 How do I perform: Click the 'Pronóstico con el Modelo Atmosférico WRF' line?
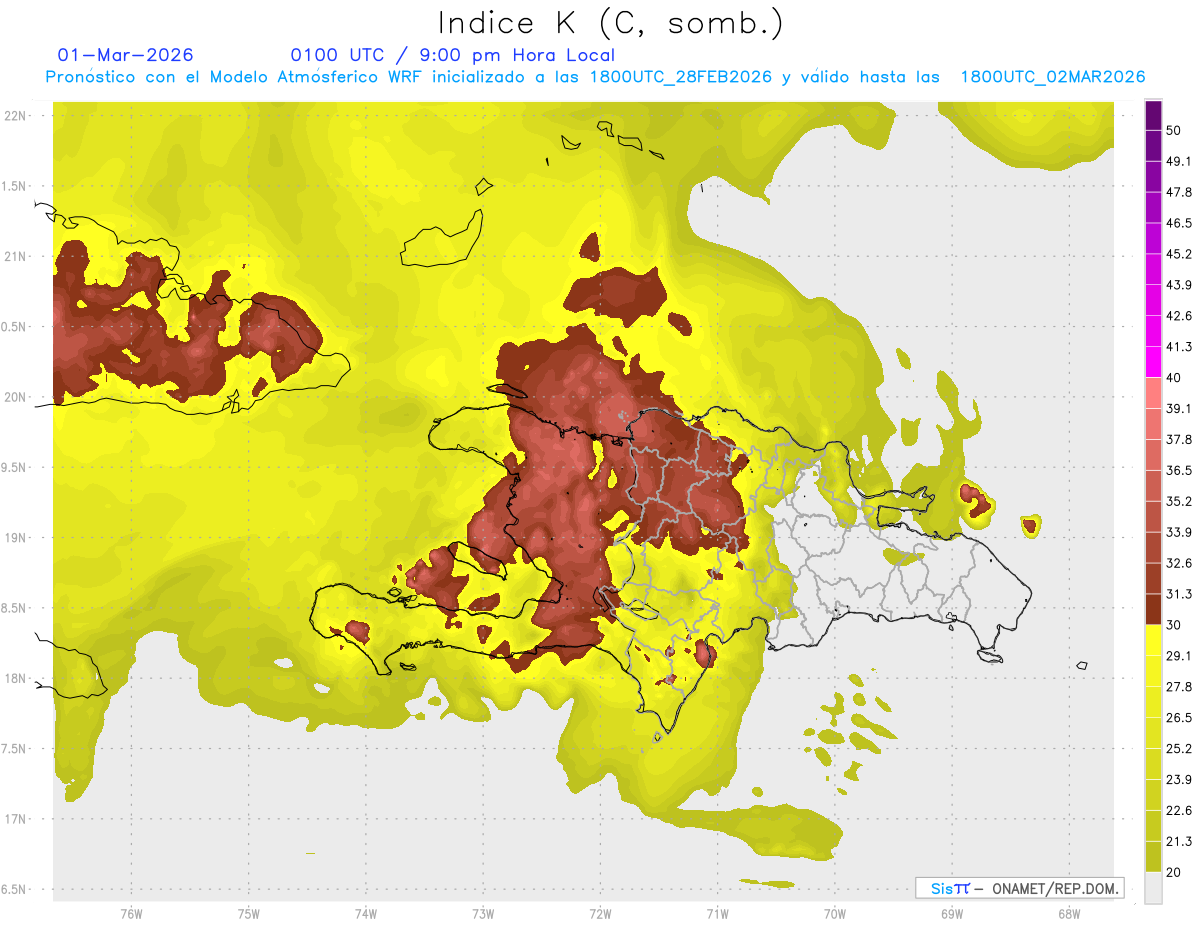tap(594, 77)
